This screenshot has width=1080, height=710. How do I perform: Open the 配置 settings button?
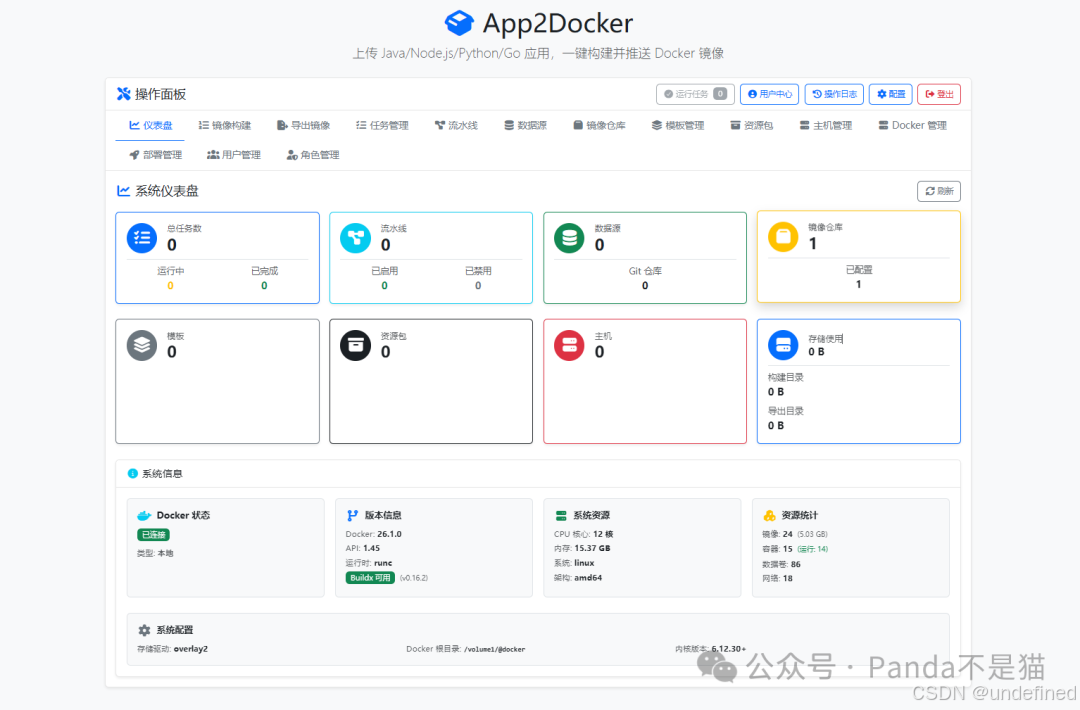(x=891, y=94)
